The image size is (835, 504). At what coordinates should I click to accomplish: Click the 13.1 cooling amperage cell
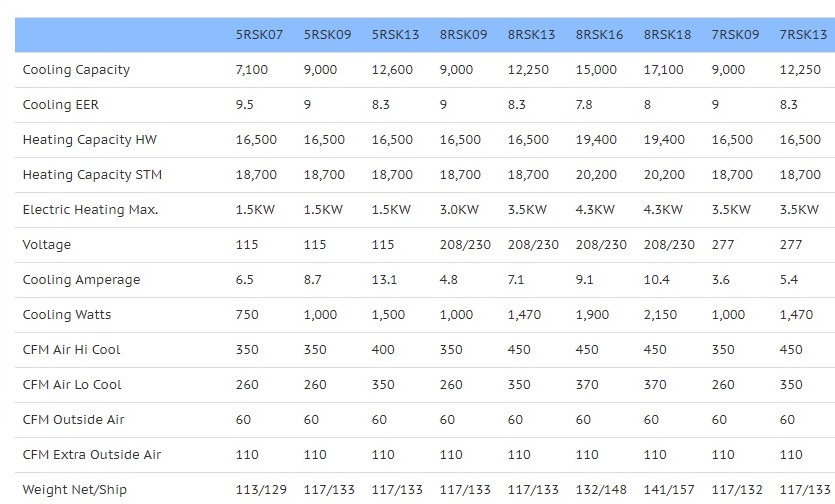click(x=384, y=280)
